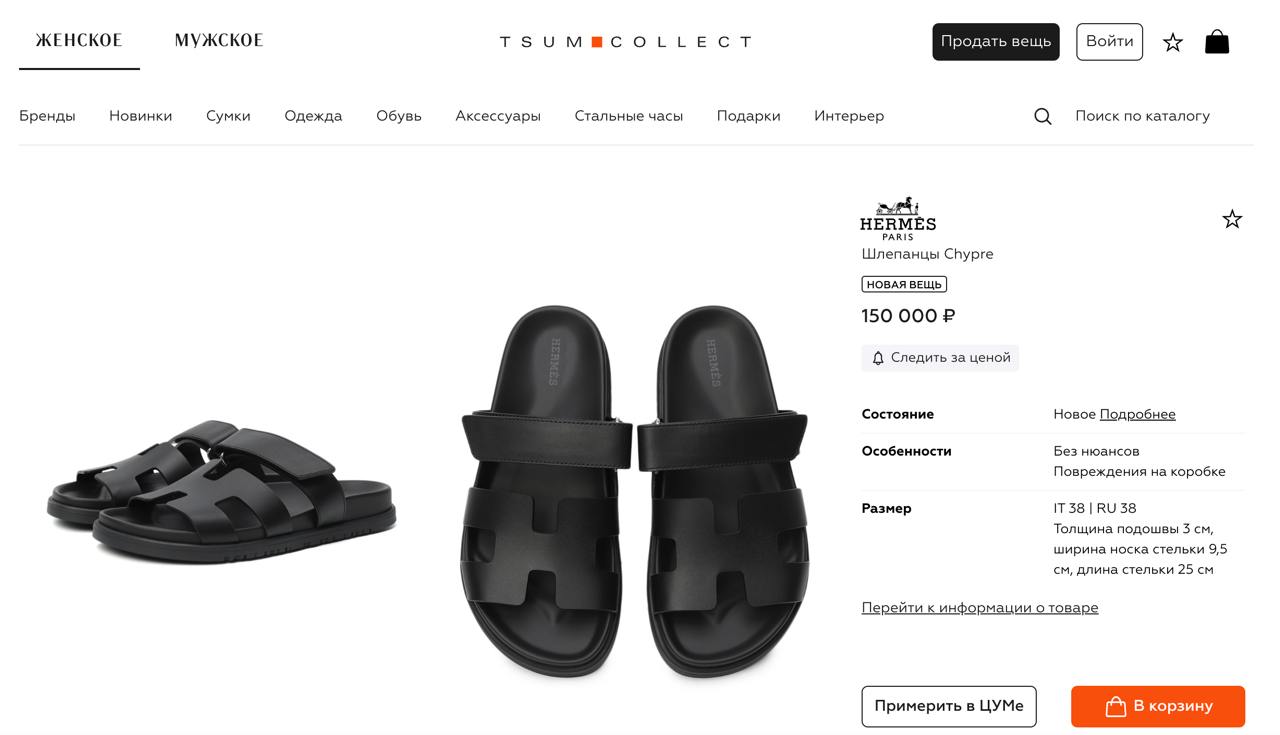Open the Интерьер category
The width and height of the screenshot is (1280, 735).
[x=849, y=116]
